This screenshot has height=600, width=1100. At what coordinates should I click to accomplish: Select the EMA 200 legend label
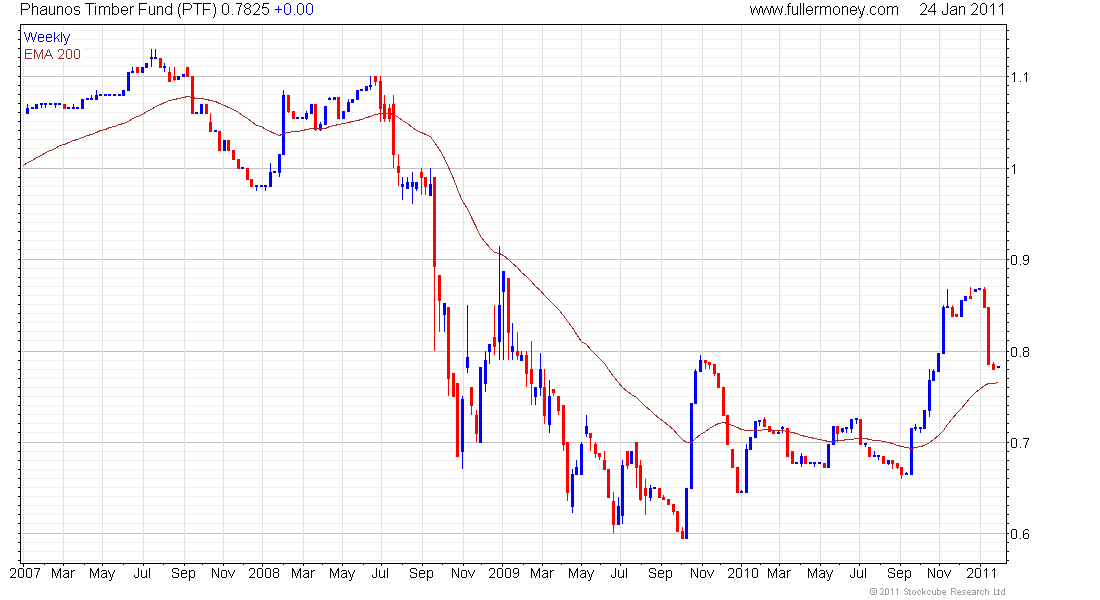[52, 54]
